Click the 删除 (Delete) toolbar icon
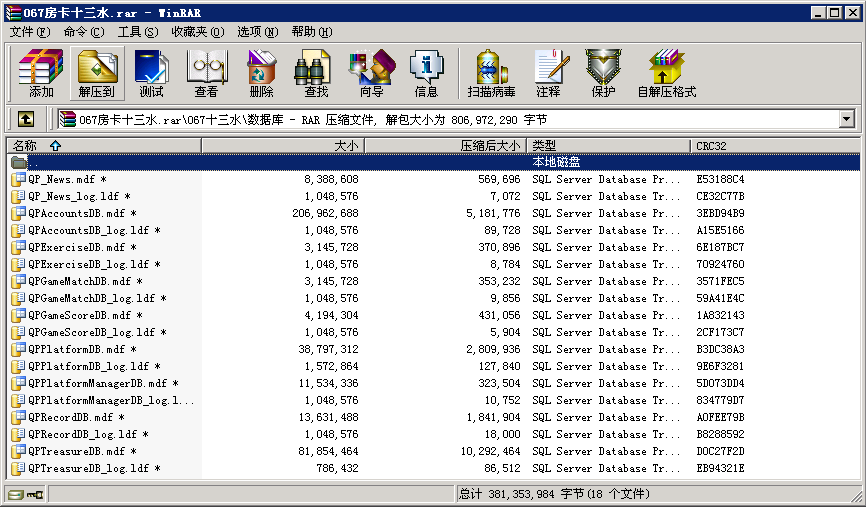The width and height of the screenshot is (866, 507). [x=261, y=73]
